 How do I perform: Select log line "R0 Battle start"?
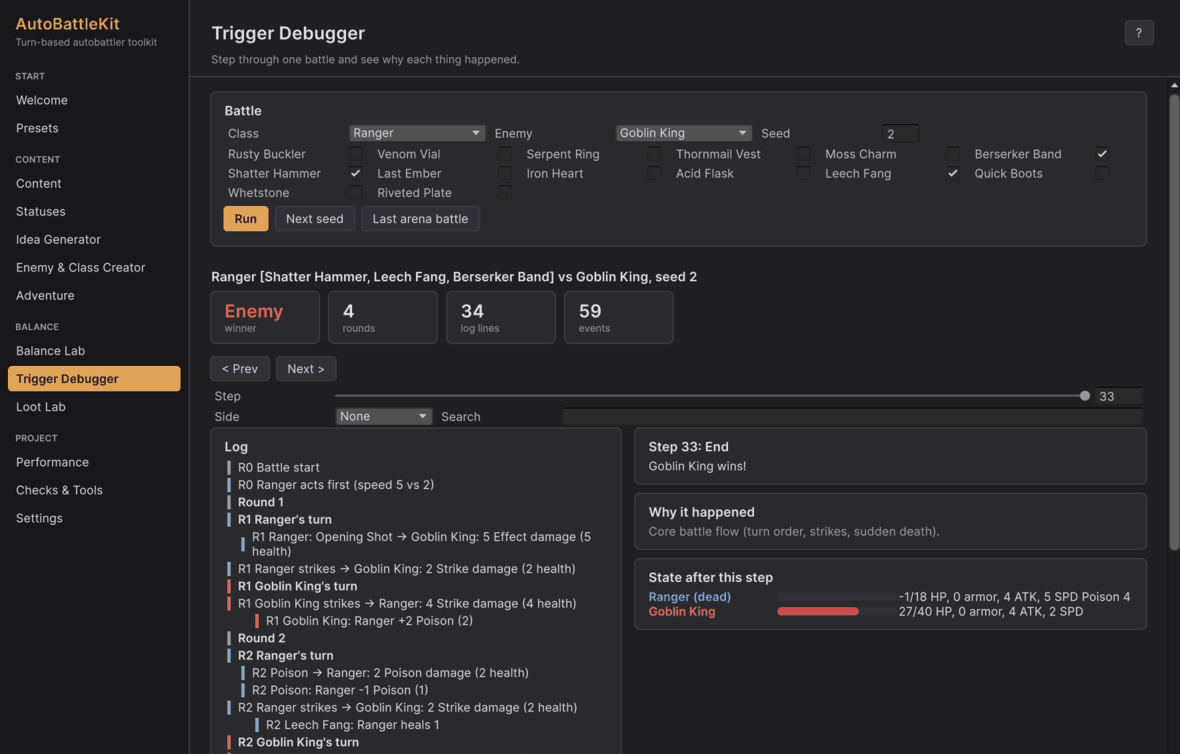278,467
